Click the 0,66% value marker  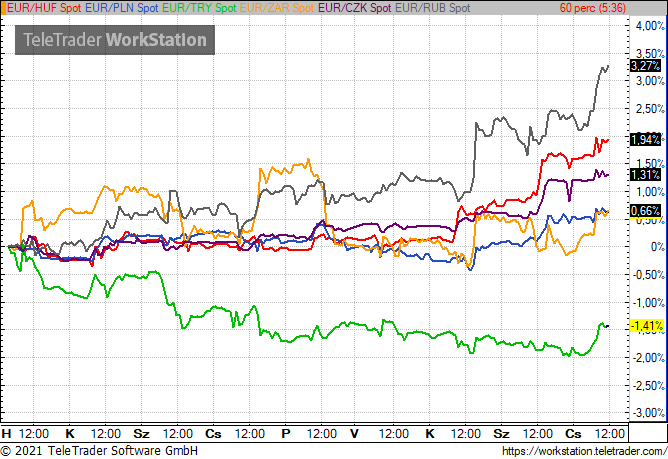pos(645,211)
